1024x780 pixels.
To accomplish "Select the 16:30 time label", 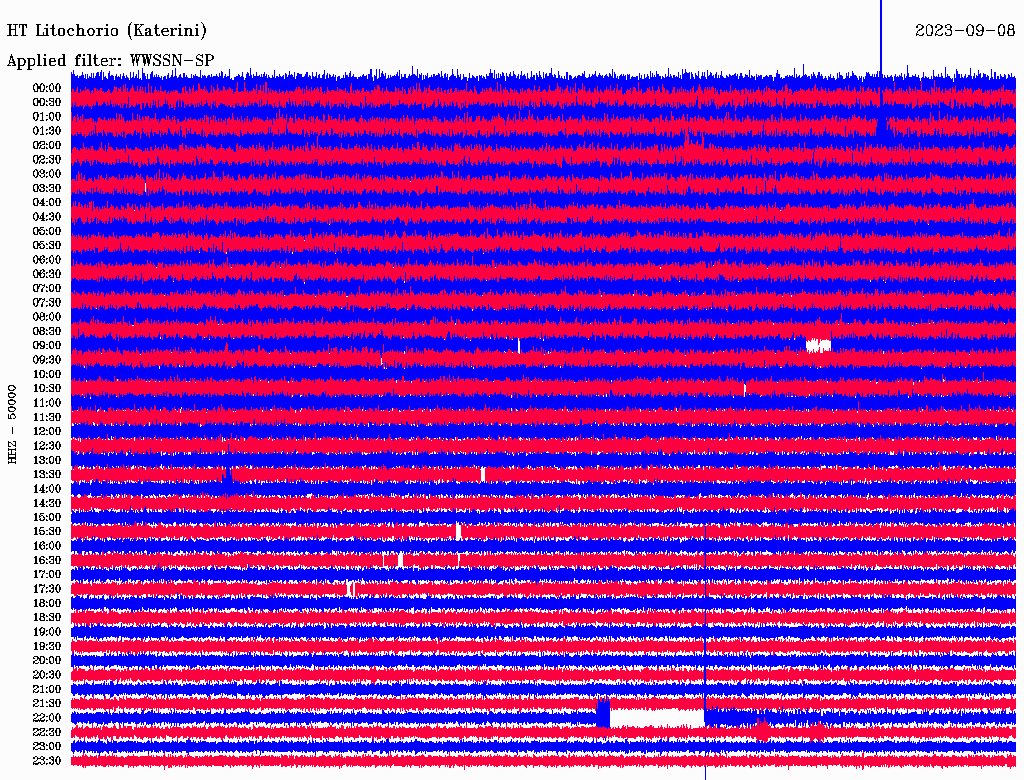I will [47, 561].
